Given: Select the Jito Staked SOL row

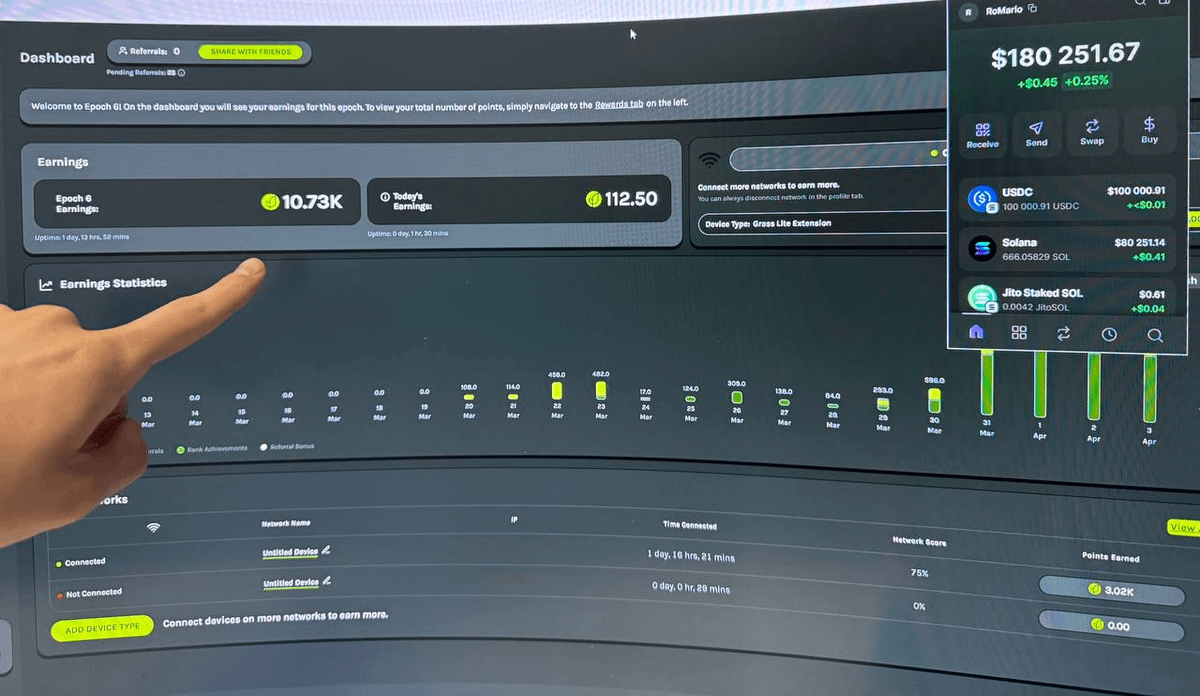Looking at the screenshot, I should 1068,298.
